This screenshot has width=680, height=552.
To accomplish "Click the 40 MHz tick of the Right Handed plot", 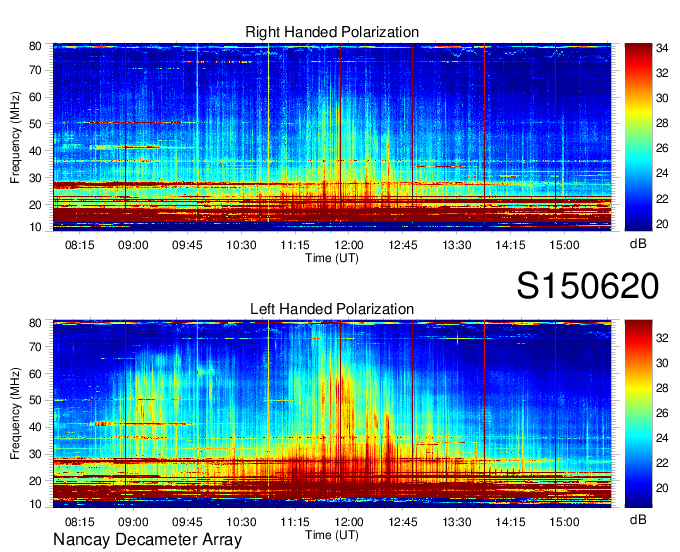I will [x=35, y=150].
